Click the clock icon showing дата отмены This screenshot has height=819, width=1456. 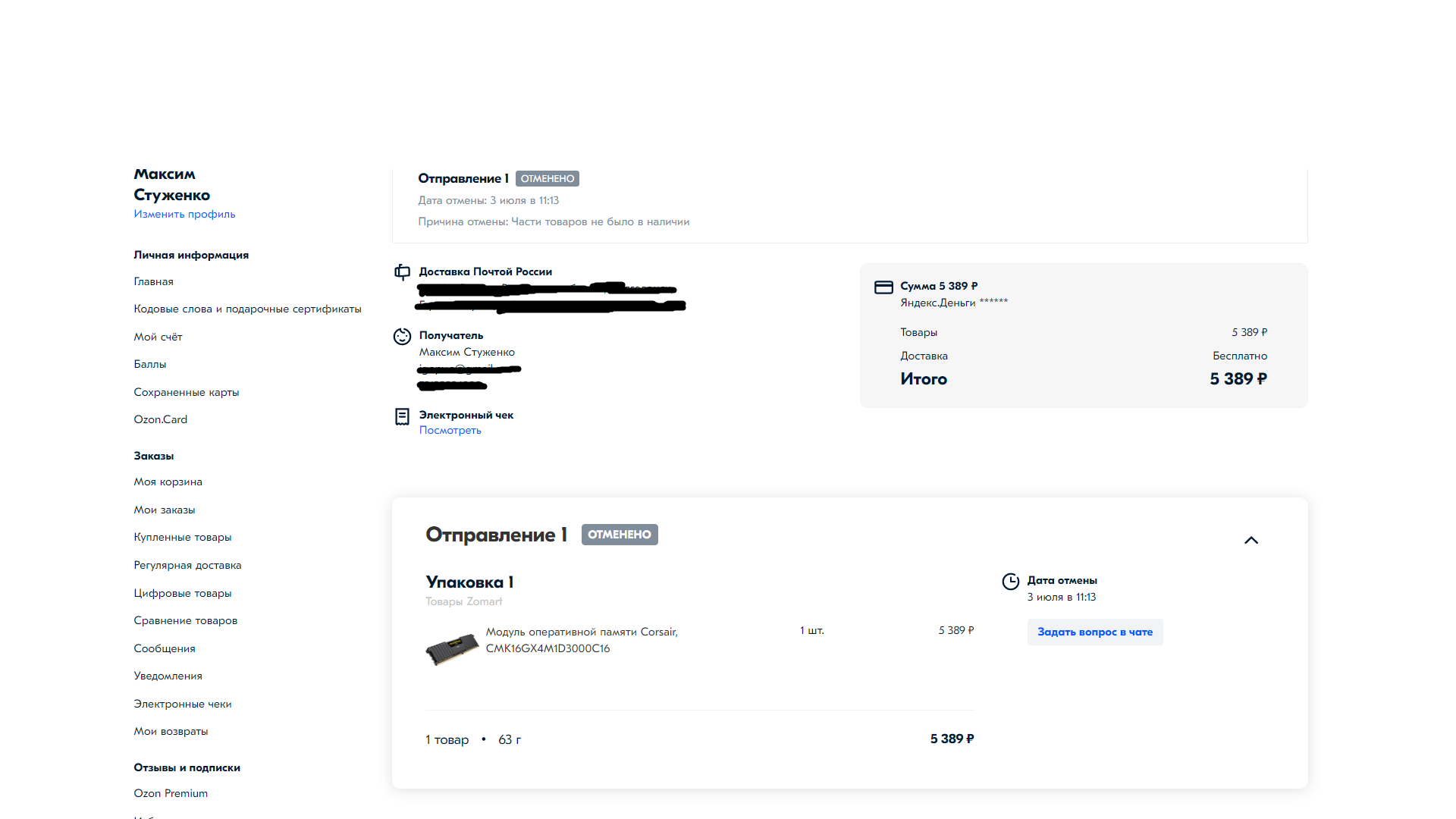coord(1010,580)
